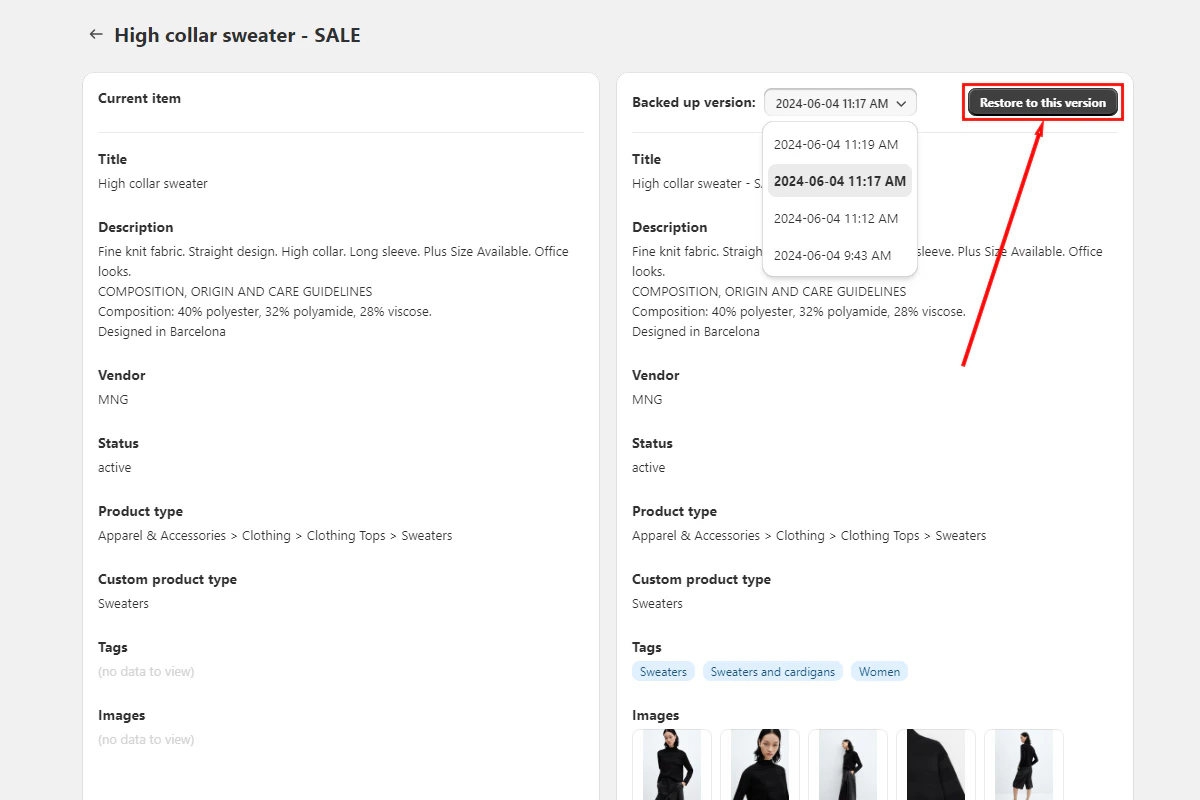Click the Women tag chip

tap(879, 671)
